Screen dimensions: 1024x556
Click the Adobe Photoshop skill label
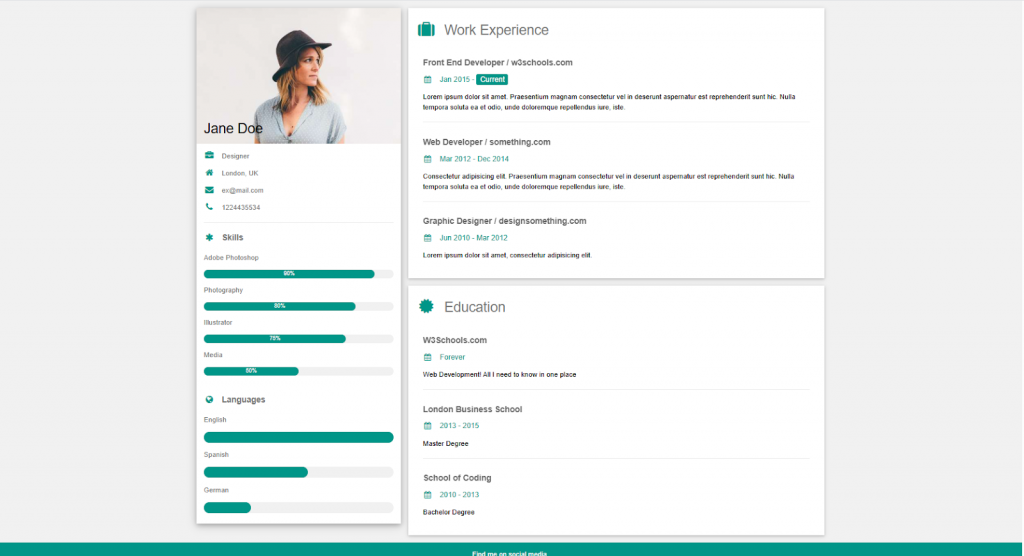tap(231, 258)
